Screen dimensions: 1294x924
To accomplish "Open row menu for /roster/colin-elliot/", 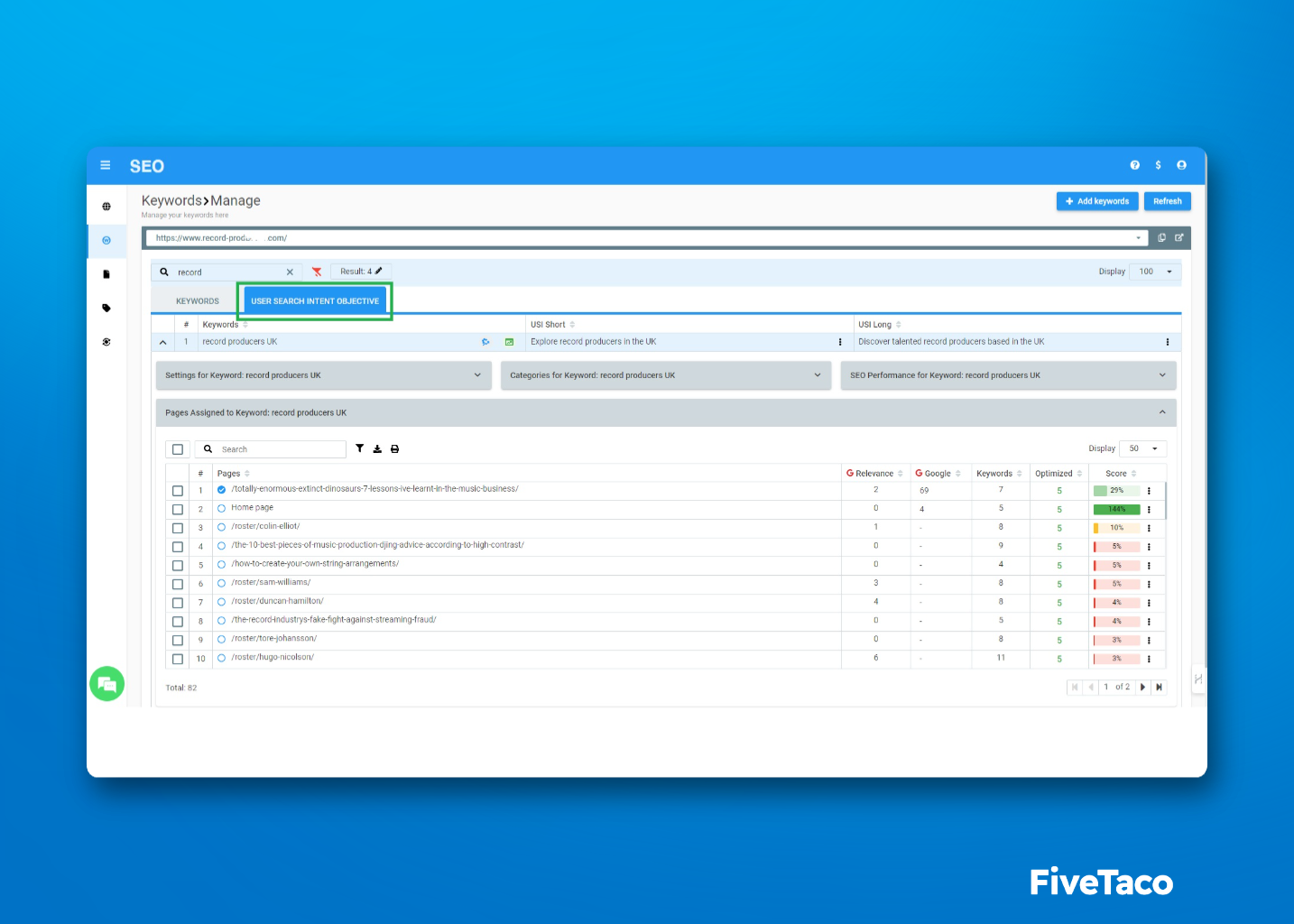I will point(1149,528).
